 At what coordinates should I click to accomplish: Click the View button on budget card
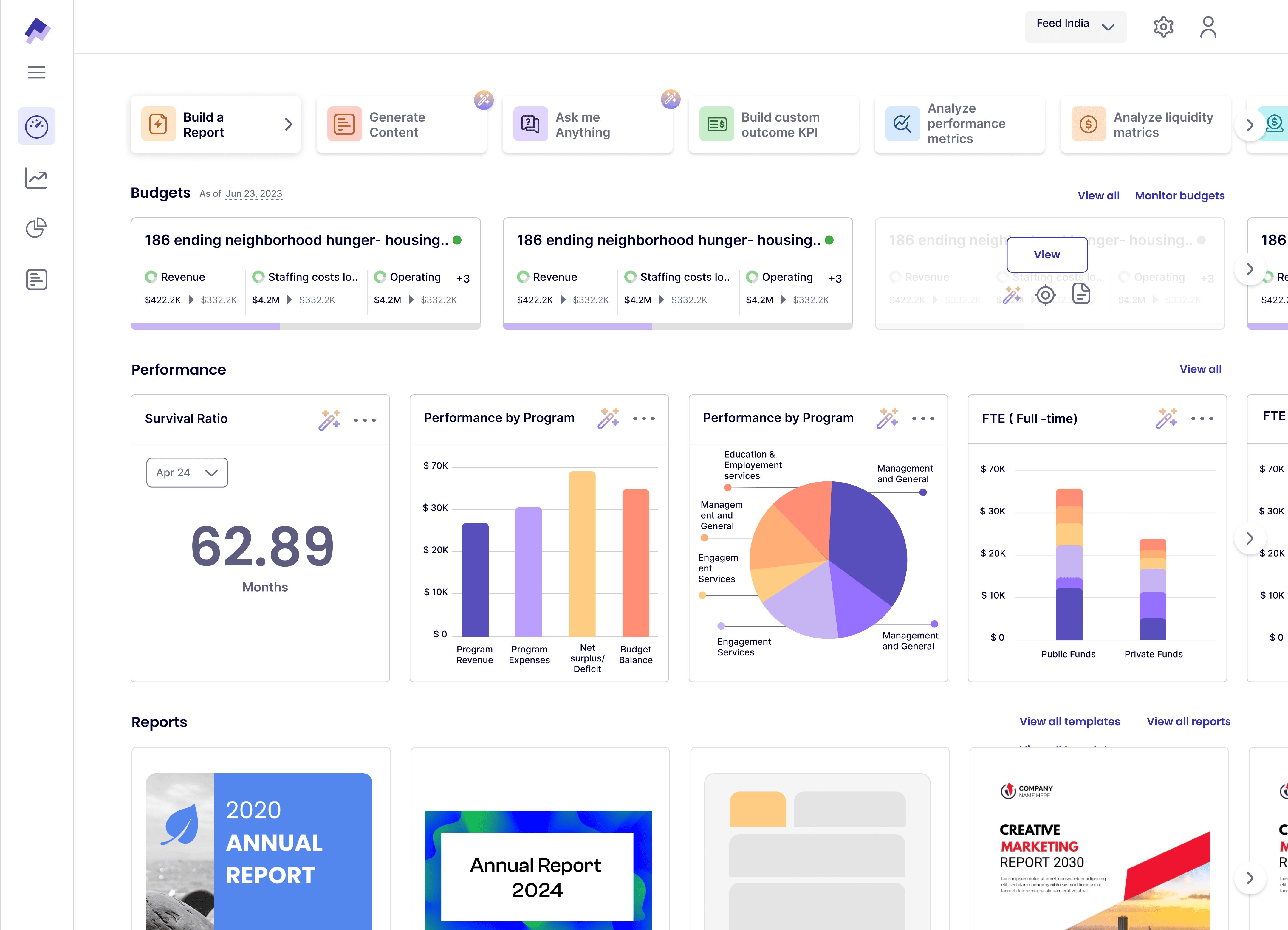[1046, 254]
